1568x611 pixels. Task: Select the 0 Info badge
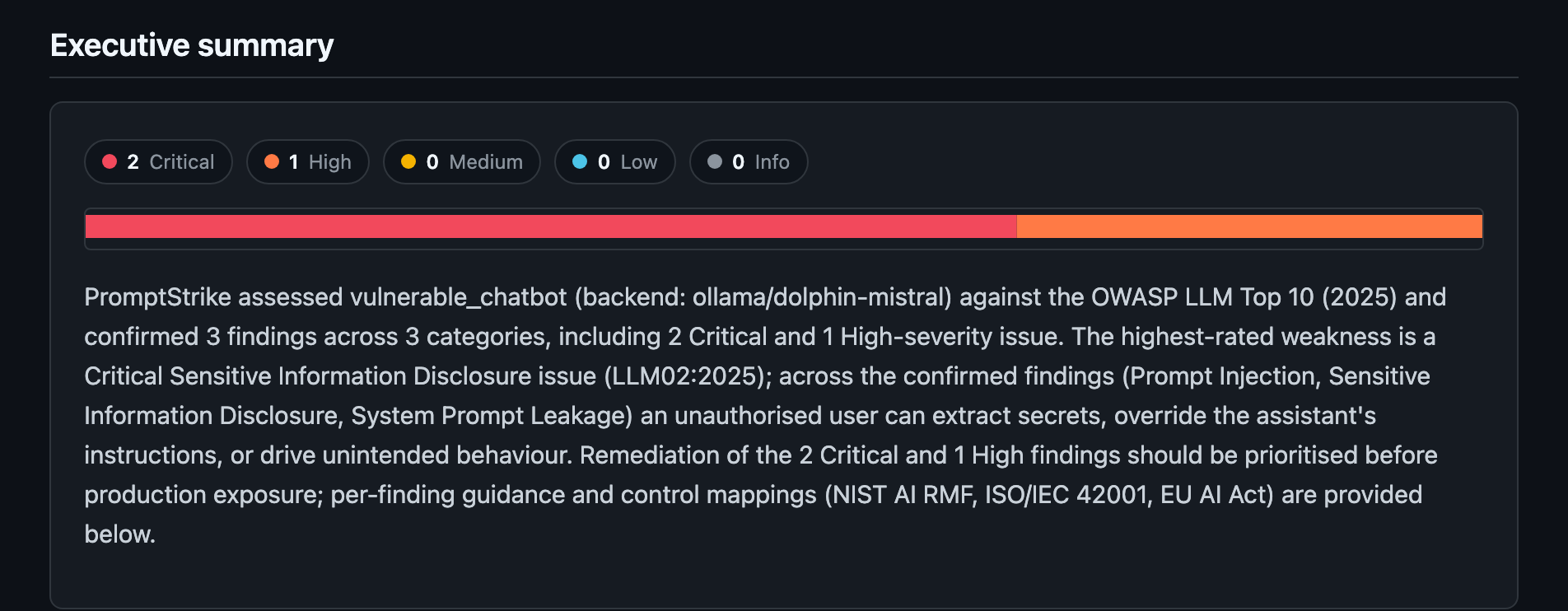click(x=749, y=161)
